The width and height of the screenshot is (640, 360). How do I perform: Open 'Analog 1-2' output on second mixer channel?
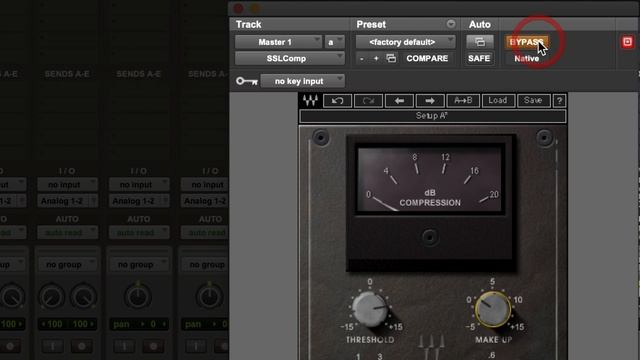[x=67, y=201]
